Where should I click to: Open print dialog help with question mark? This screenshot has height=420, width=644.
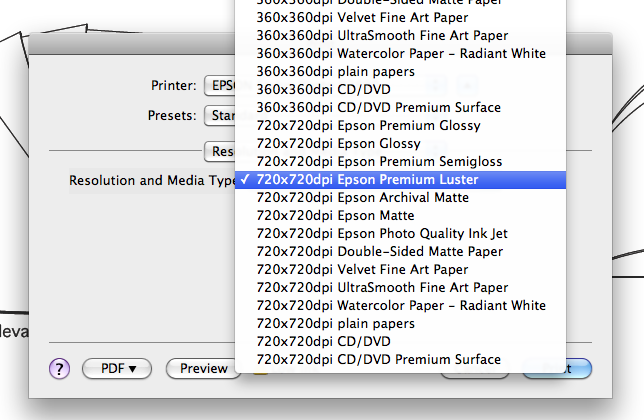pyautogui.click(x=60, y=369)
